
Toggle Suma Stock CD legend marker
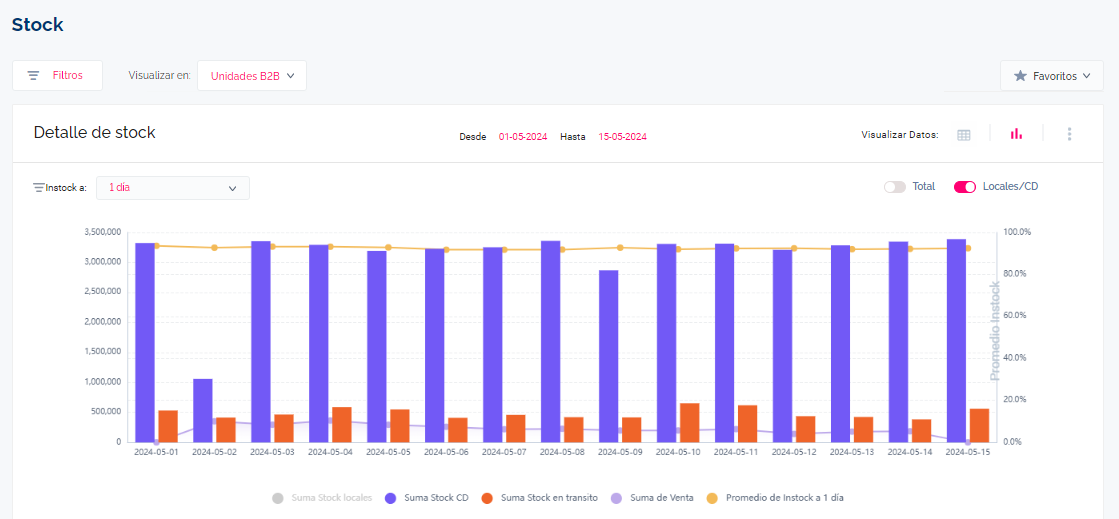[390, 497]
